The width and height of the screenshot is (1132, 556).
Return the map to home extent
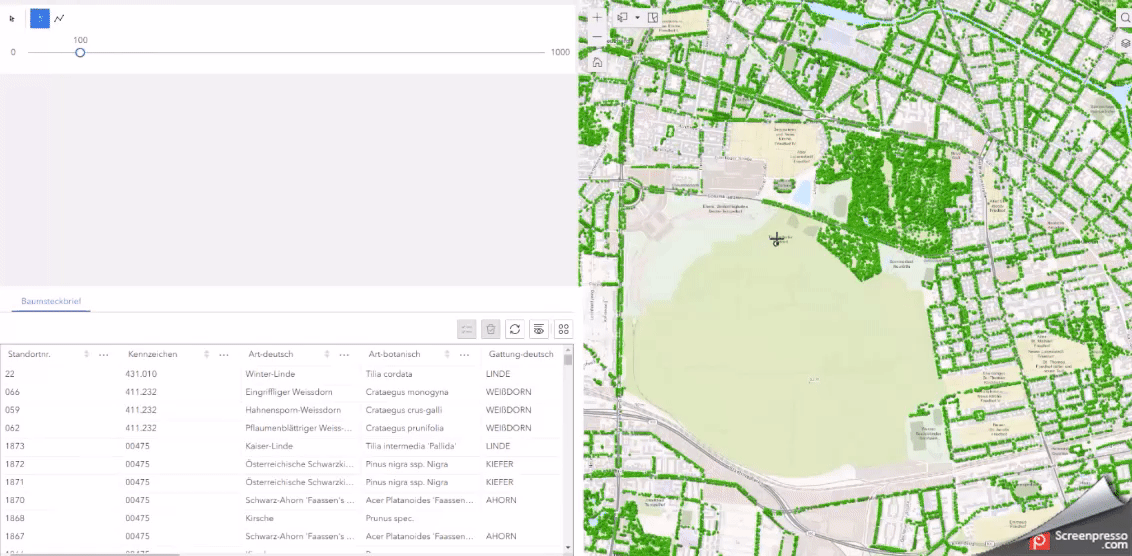click(x=597, y=62)
